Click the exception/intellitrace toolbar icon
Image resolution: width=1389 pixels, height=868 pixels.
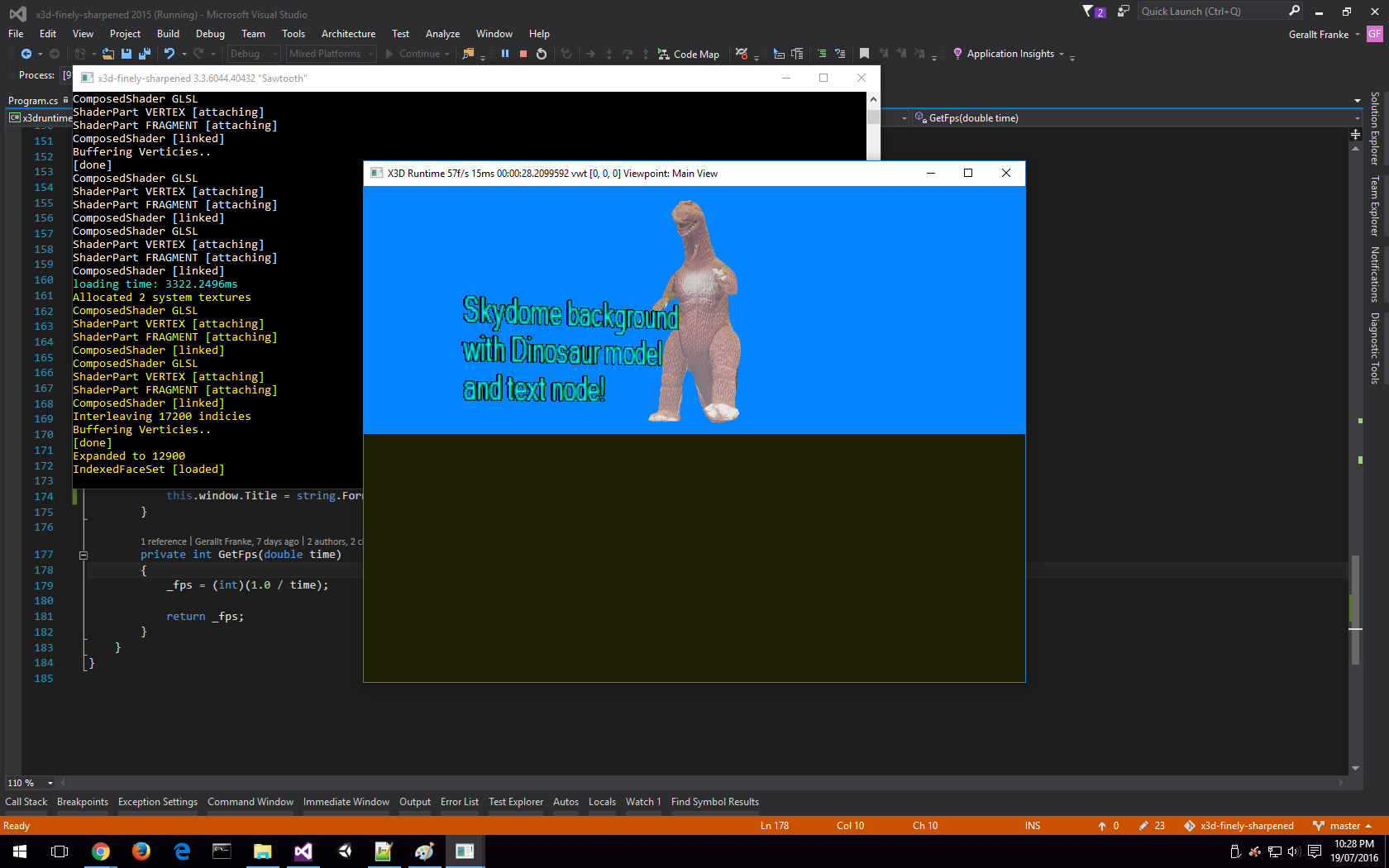coord(742,54)
